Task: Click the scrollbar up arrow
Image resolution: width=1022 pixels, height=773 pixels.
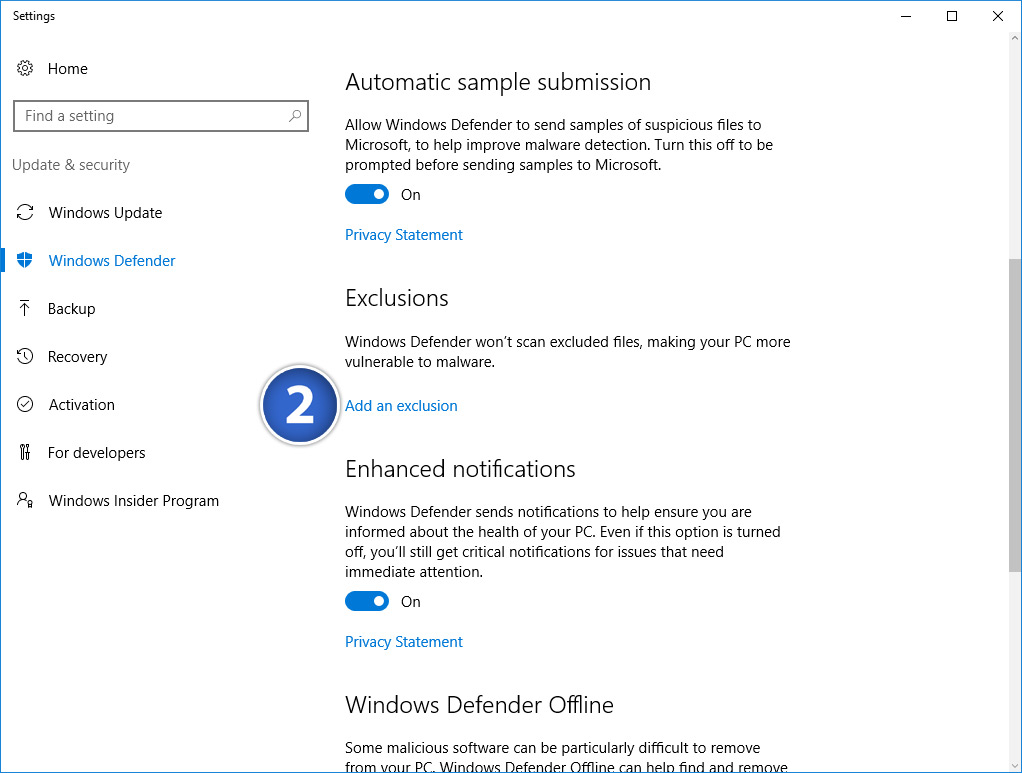Action: 1015,38
